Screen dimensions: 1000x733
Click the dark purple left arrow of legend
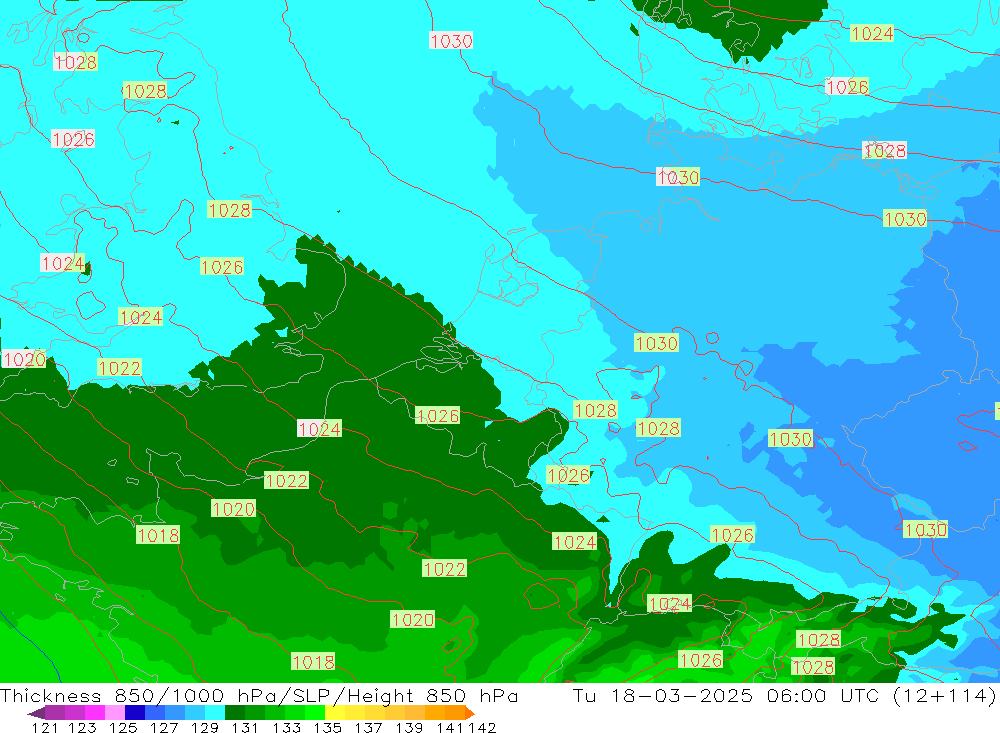[x=36, y=713]
